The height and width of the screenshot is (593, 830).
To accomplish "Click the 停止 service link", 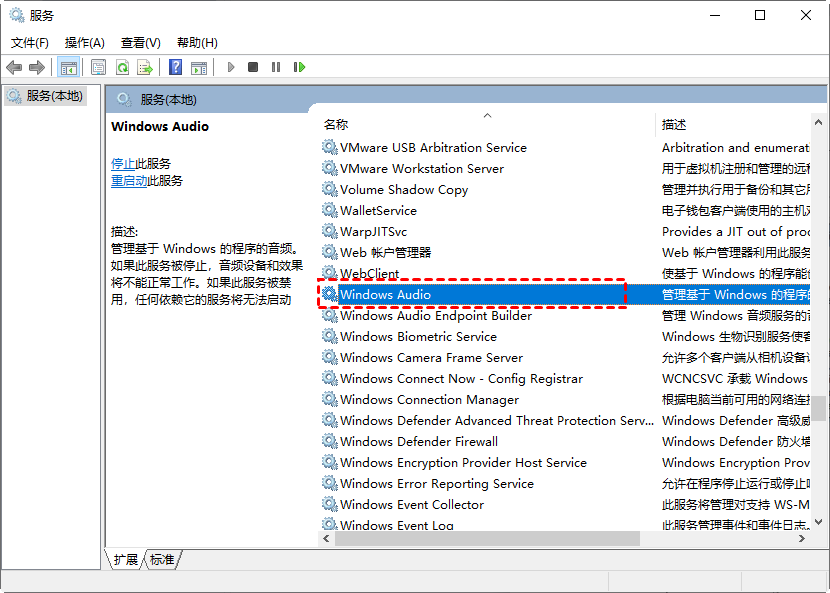I will [x=123, y=164].
